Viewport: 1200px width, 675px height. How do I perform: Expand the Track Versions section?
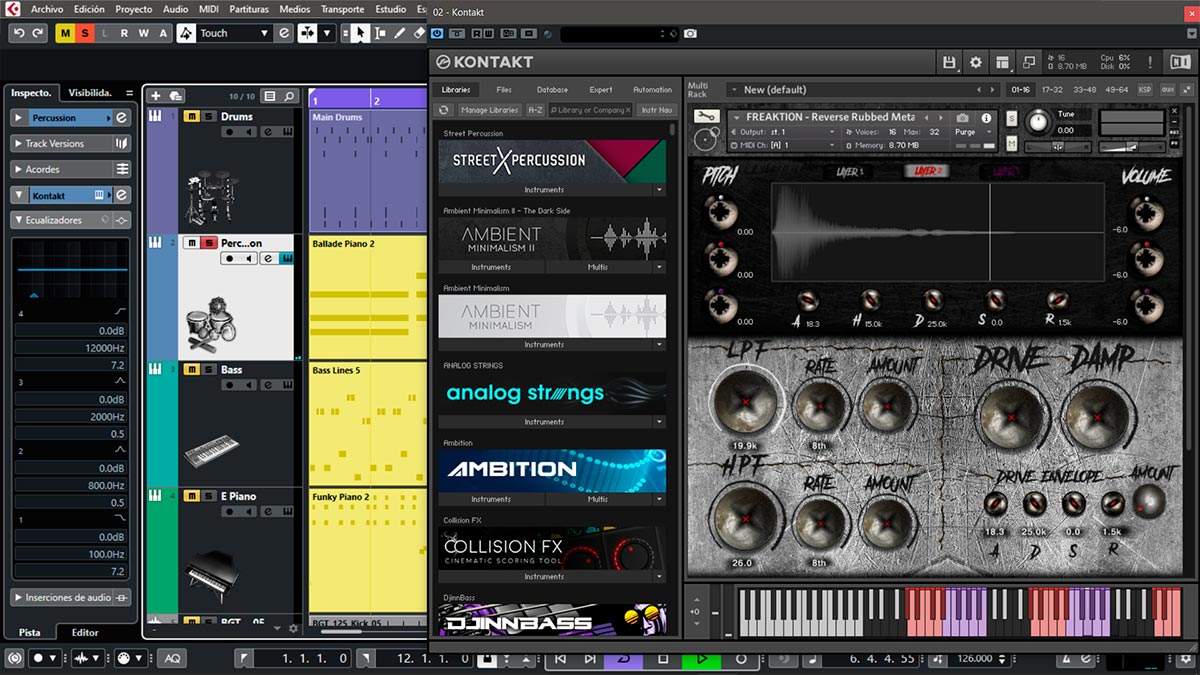(x=19, y=143)
